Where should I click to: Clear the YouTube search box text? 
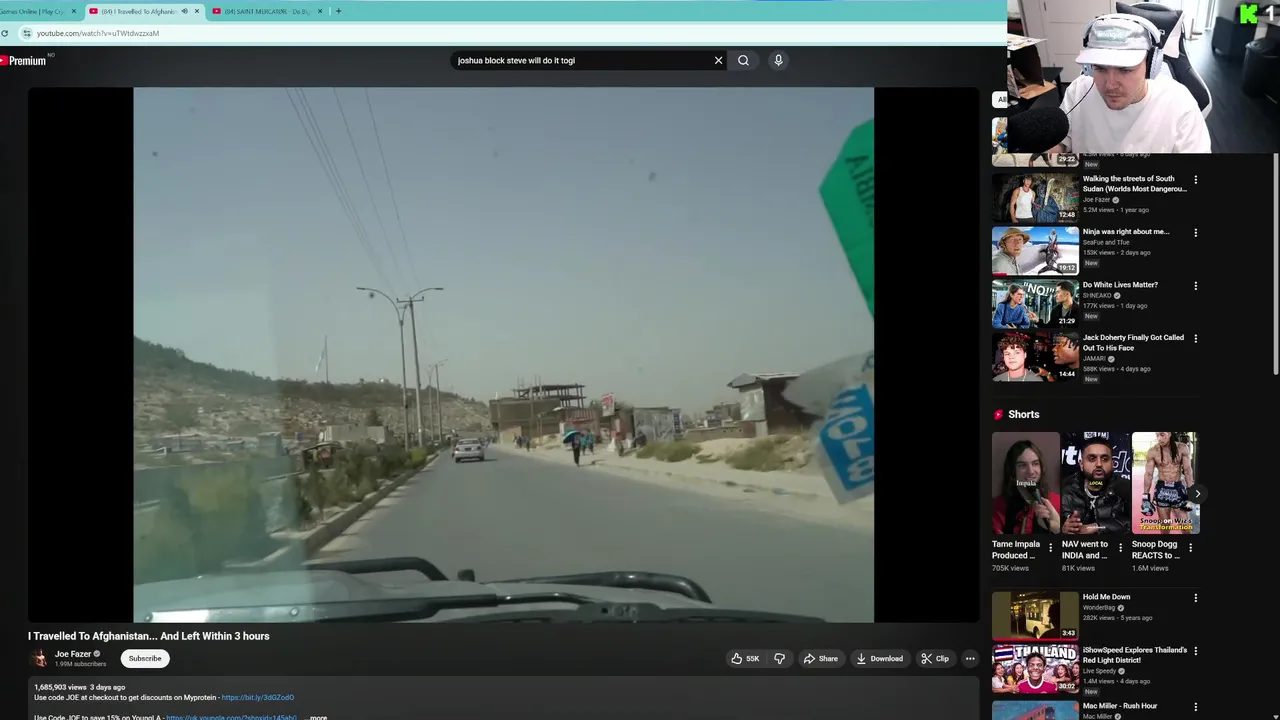[718, 60]
